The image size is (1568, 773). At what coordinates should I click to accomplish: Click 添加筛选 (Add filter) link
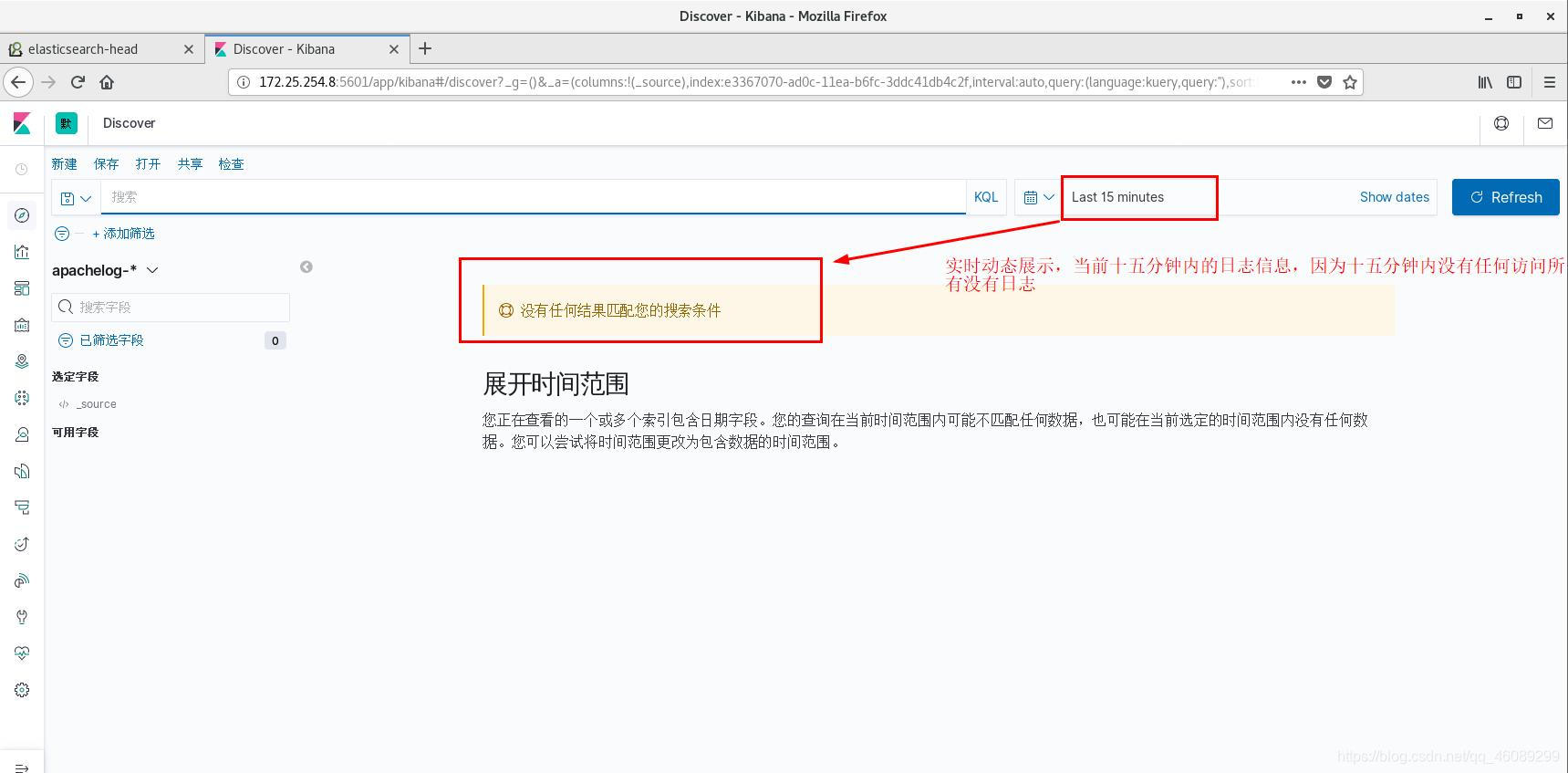tap(123, 234)
